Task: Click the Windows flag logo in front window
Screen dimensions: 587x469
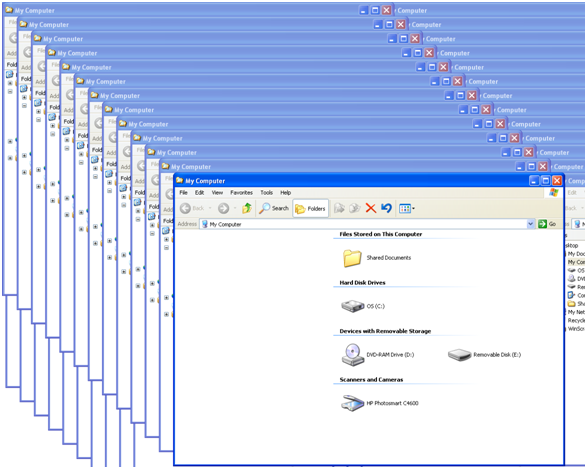Action: click(x=554, y=193)
